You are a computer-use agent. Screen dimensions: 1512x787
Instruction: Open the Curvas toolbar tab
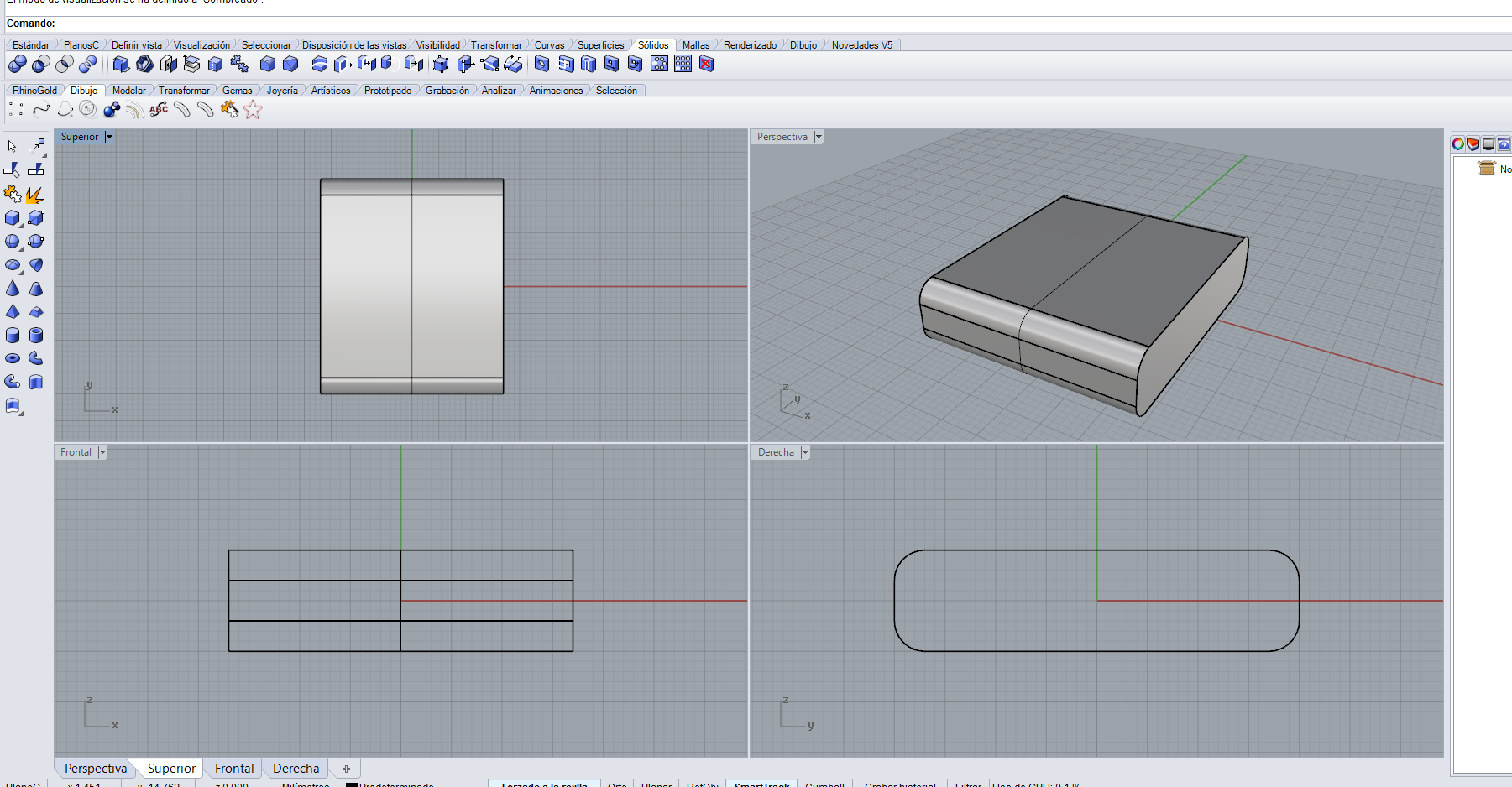tap(550, 45)
